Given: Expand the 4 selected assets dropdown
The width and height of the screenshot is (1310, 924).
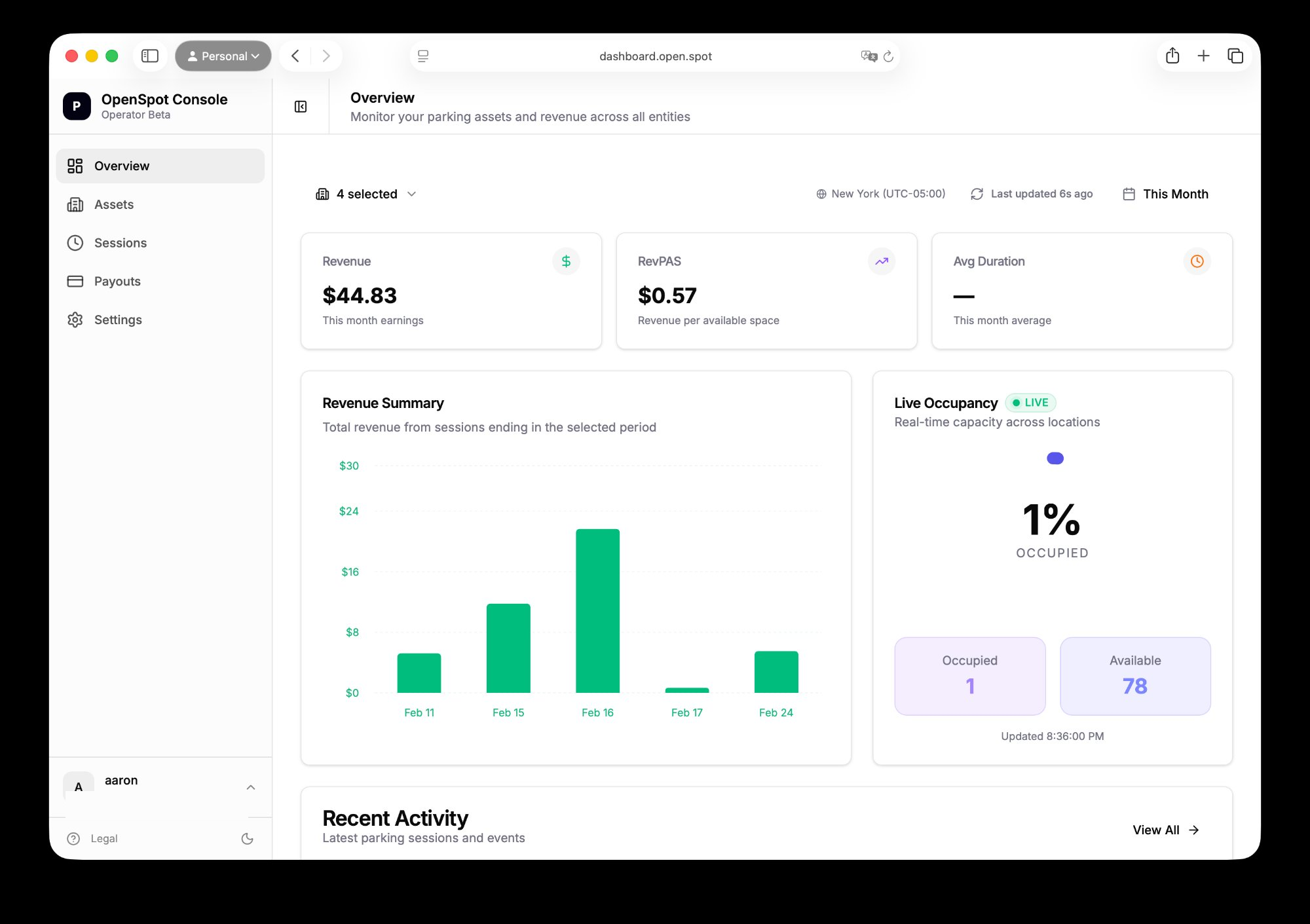Looking at the screenshot, I should pos(367,194).
